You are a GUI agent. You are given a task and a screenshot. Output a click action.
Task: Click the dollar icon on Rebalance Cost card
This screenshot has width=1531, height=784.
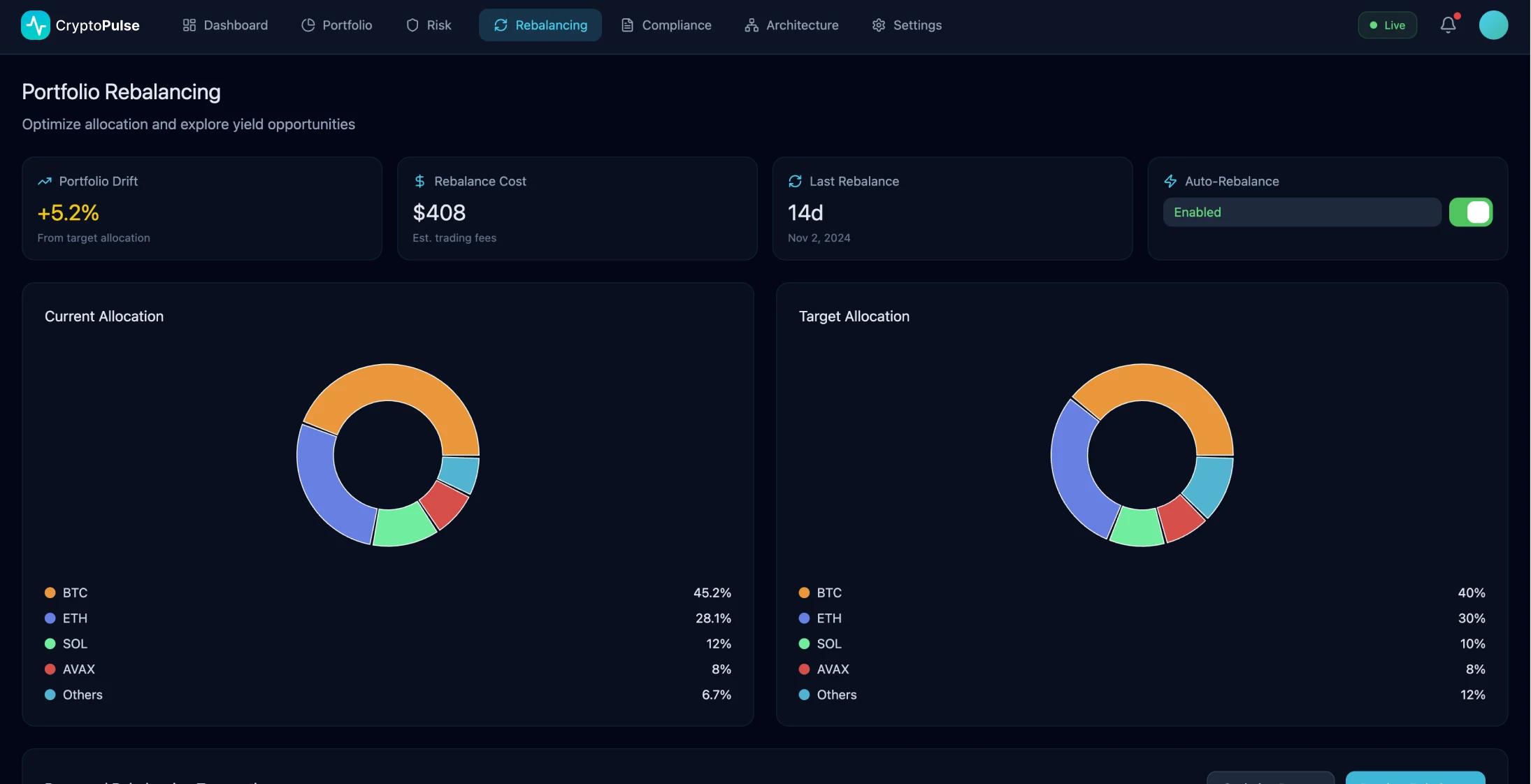[x=419, y=181]
